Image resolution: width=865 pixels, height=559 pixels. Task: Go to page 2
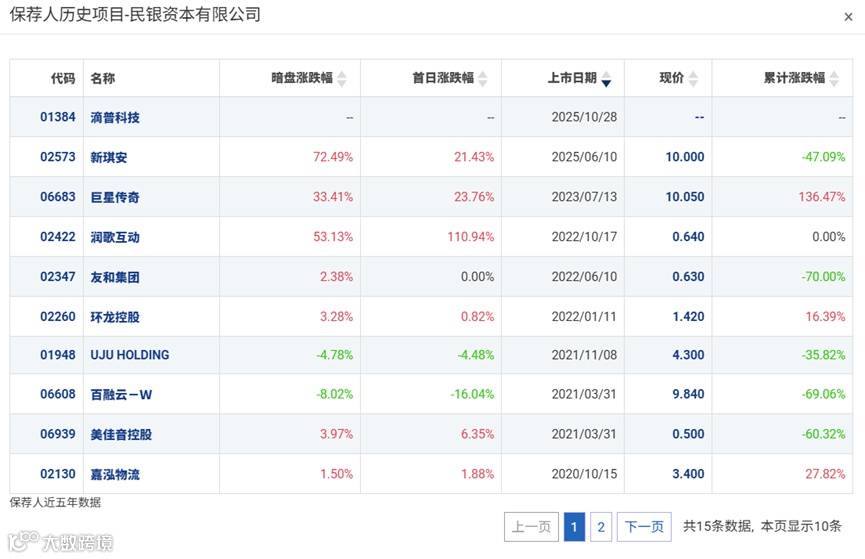click(601, 526)
